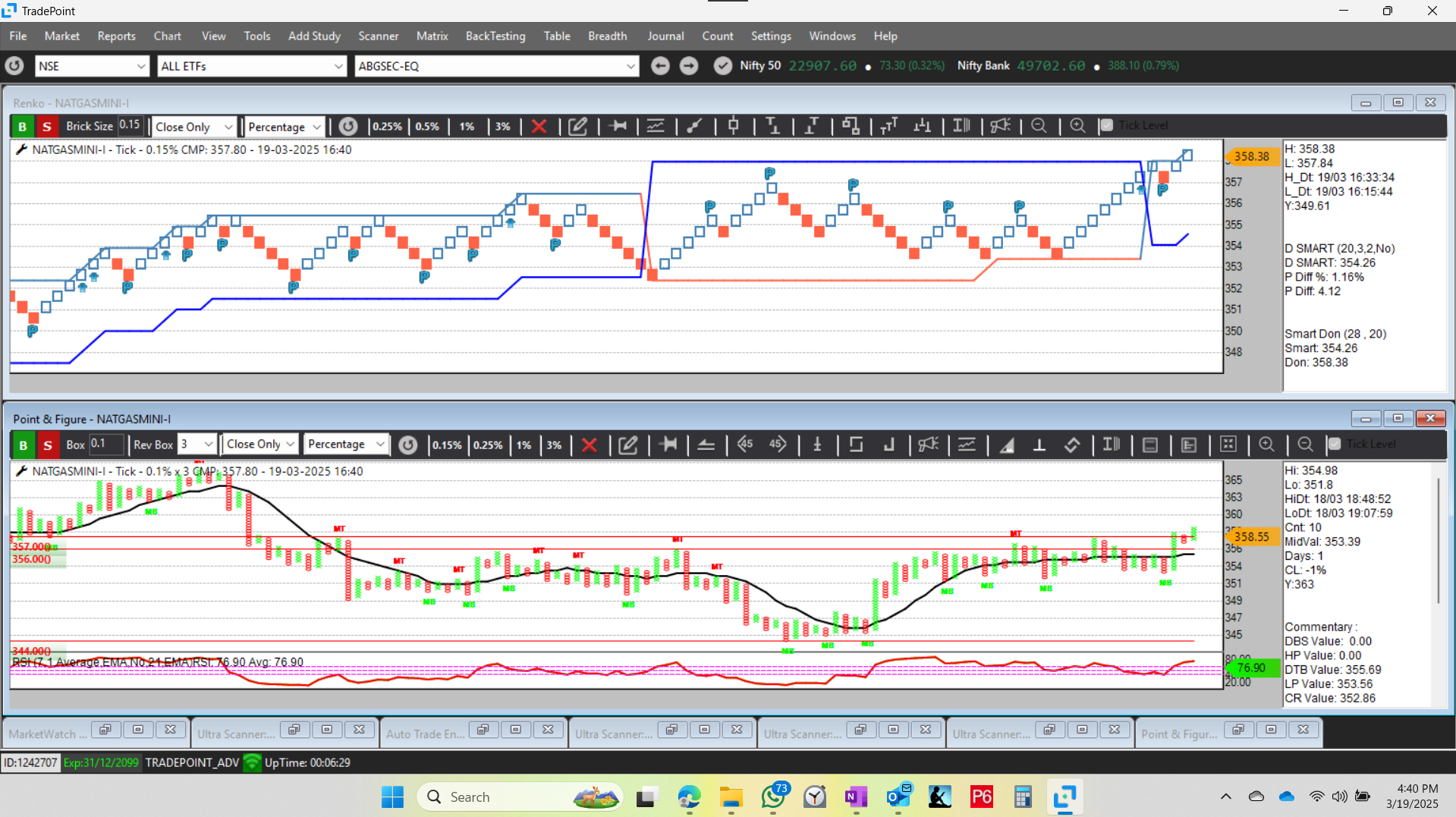Click the top-left refresh icon beside NSE
The height and width of the screenshot is (817, 1456).
[x=14, y=66]
